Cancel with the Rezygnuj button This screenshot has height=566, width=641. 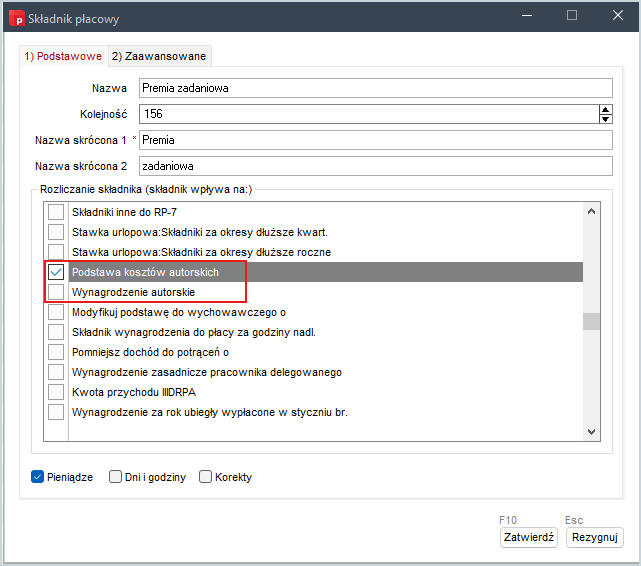595,537
